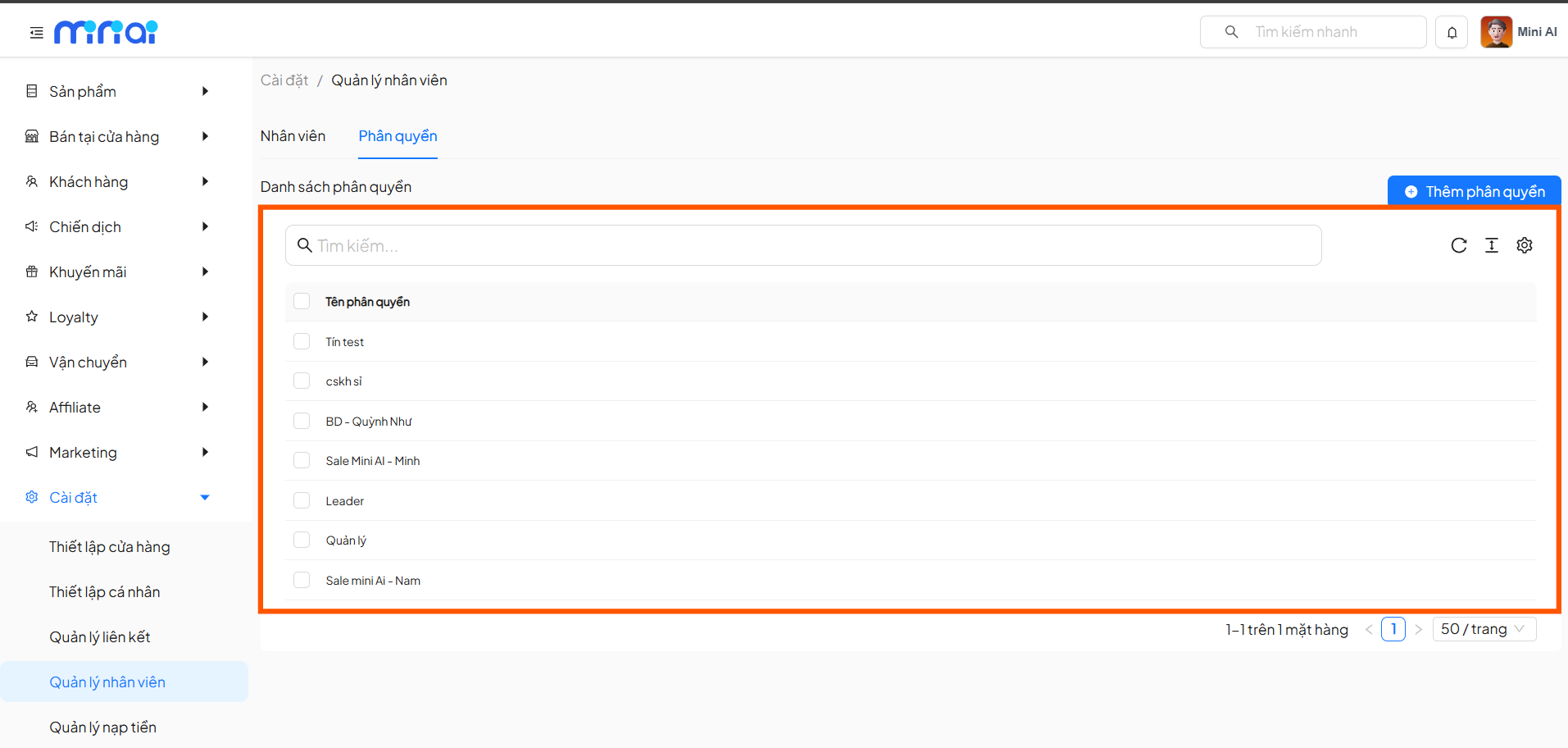Screen dimensions: 1568x748
Task: Go to the next page arrow
Action: click(1418, 630)
